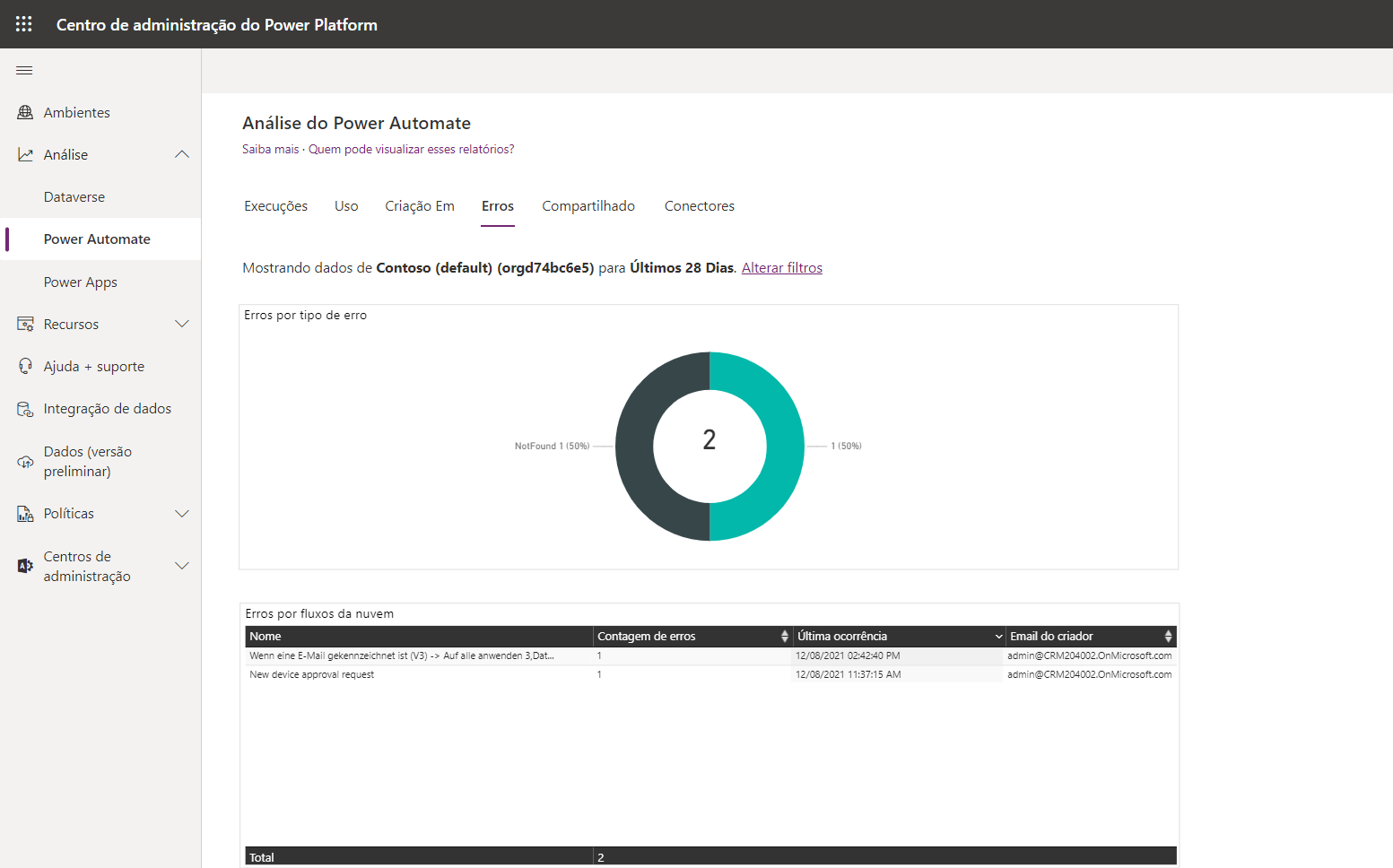Click the Políticas icon in sidebar
Screen dimensions: 1393x868
click(25, 514)
